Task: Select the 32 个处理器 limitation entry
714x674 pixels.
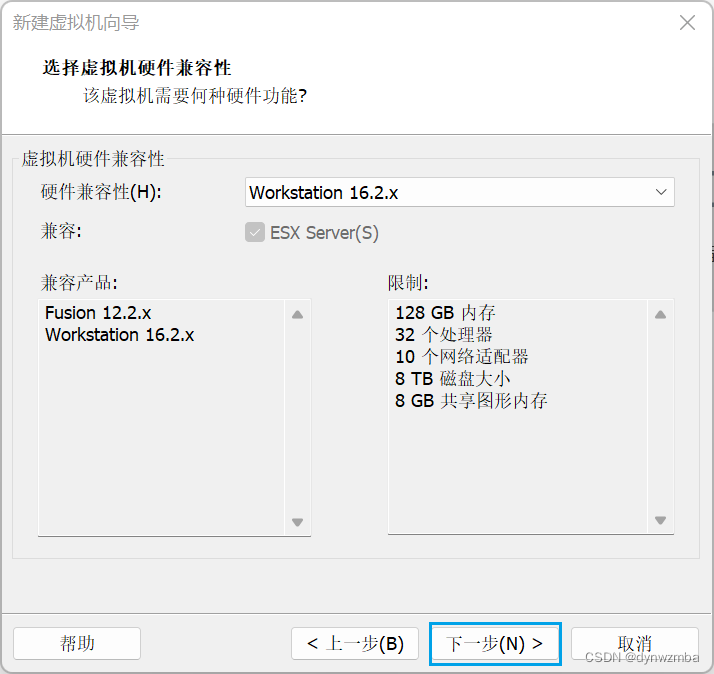Action: (444, 335)
